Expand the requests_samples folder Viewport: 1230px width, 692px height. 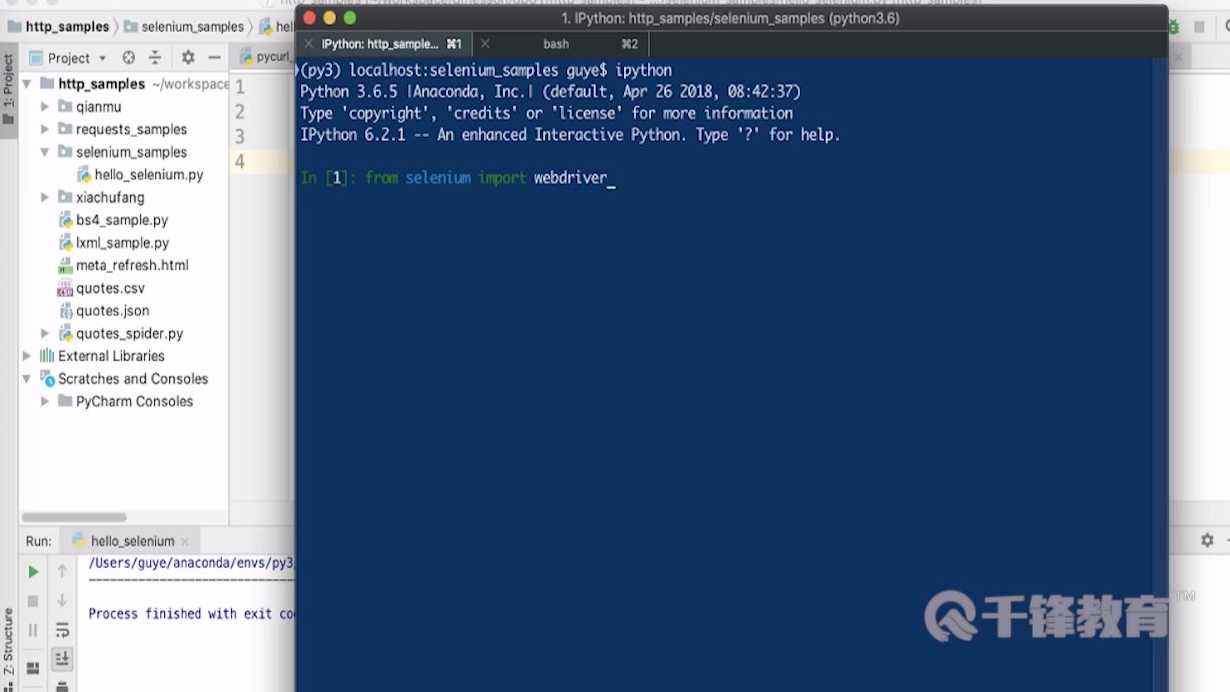[45, 130]
